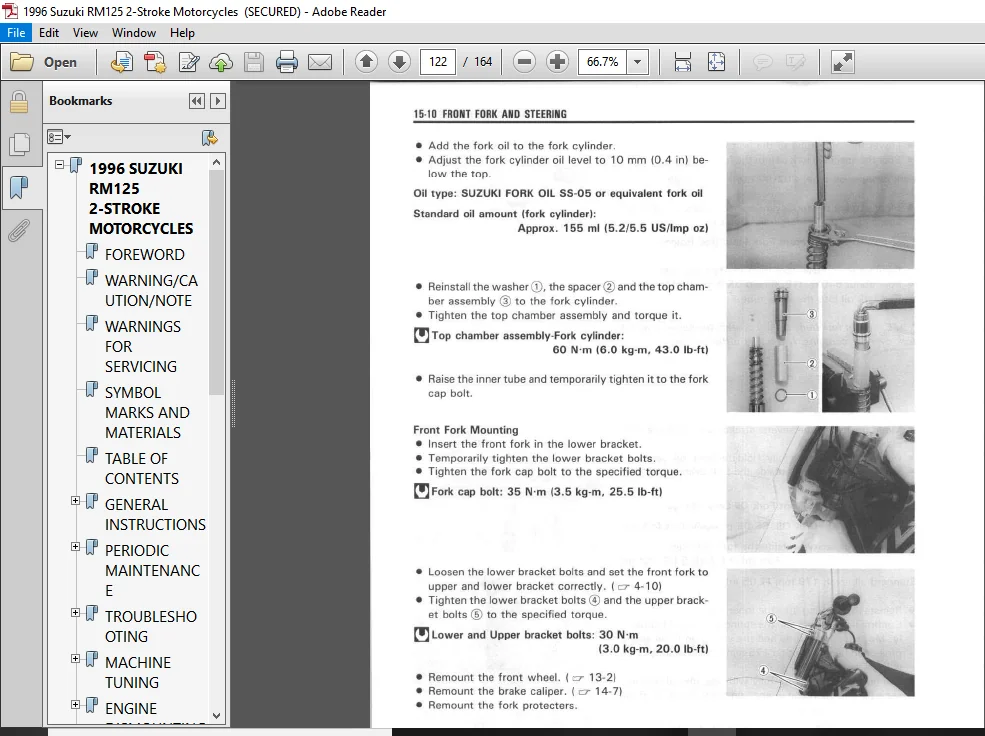Open the Attachments paperclip panel
This screenshot has height=736, width=985.
pyautogui.click(x=19, y=230)
